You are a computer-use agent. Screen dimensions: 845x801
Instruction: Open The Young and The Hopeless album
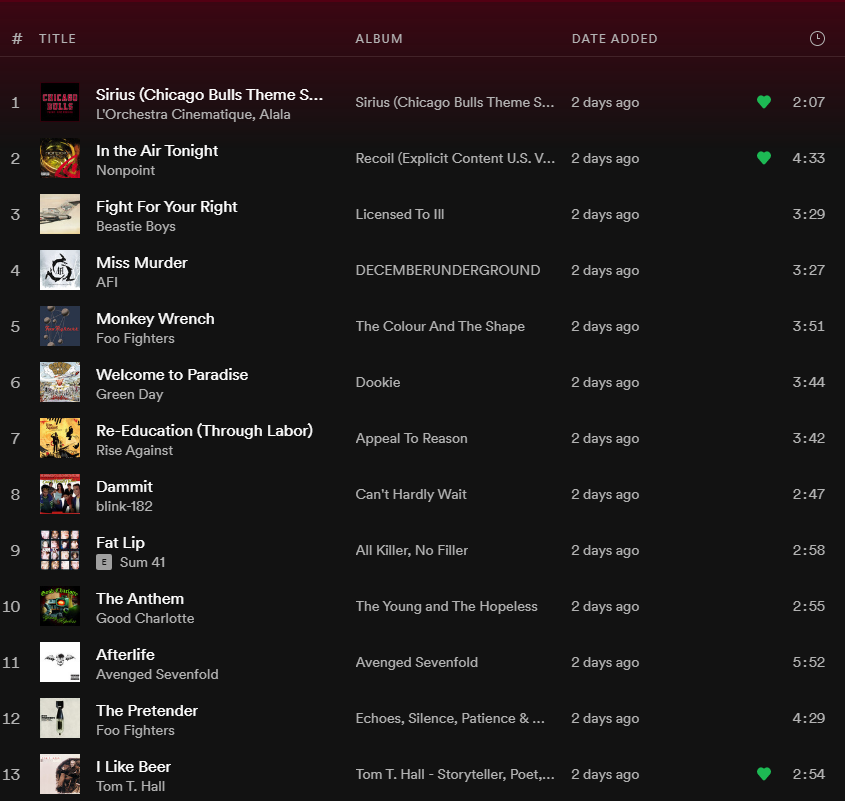tap(446, 606)
